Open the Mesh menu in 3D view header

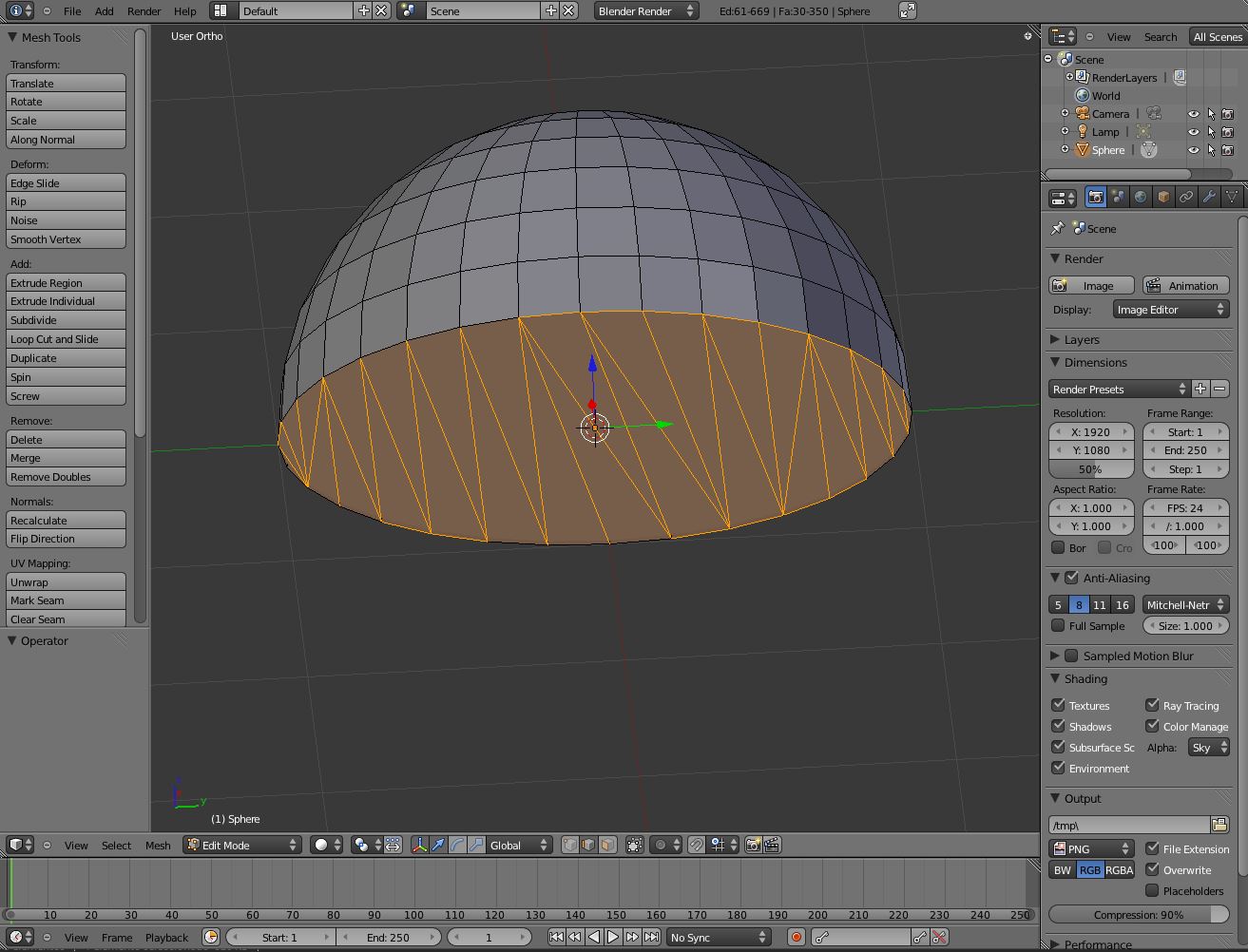point(158,846)
